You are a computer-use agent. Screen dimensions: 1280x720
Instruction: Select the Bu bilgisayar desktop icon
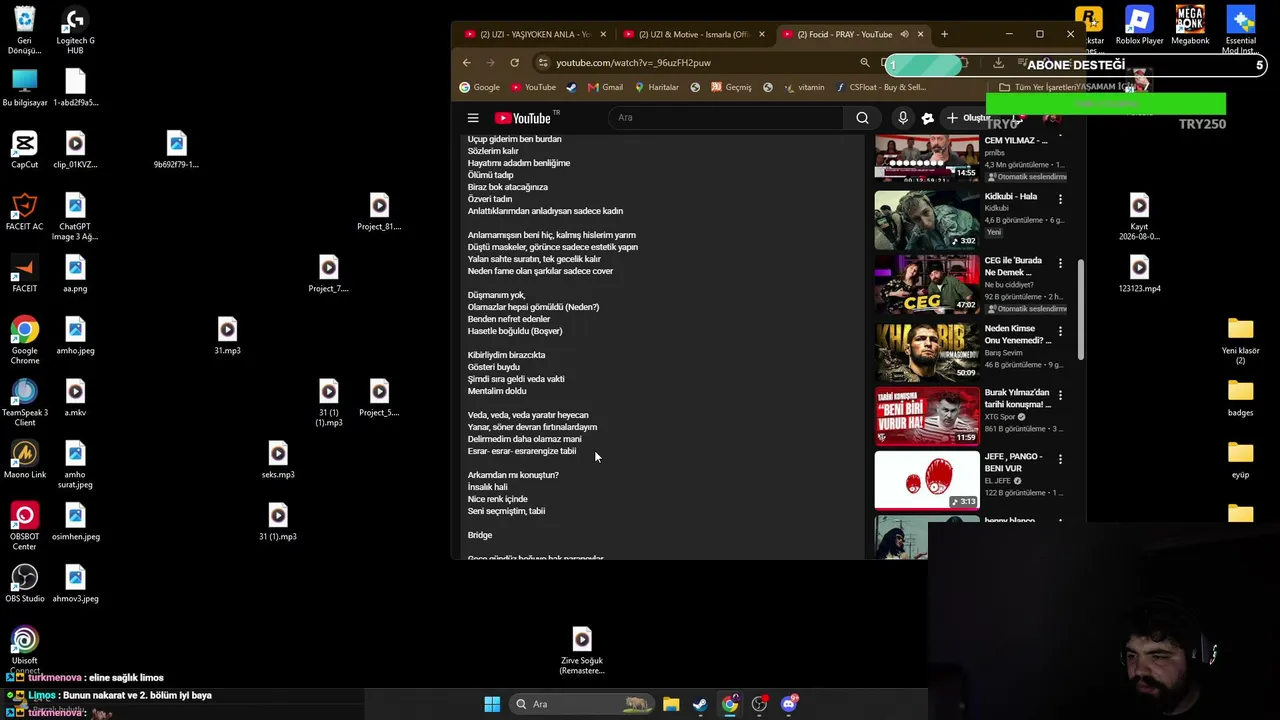[24, 88]
